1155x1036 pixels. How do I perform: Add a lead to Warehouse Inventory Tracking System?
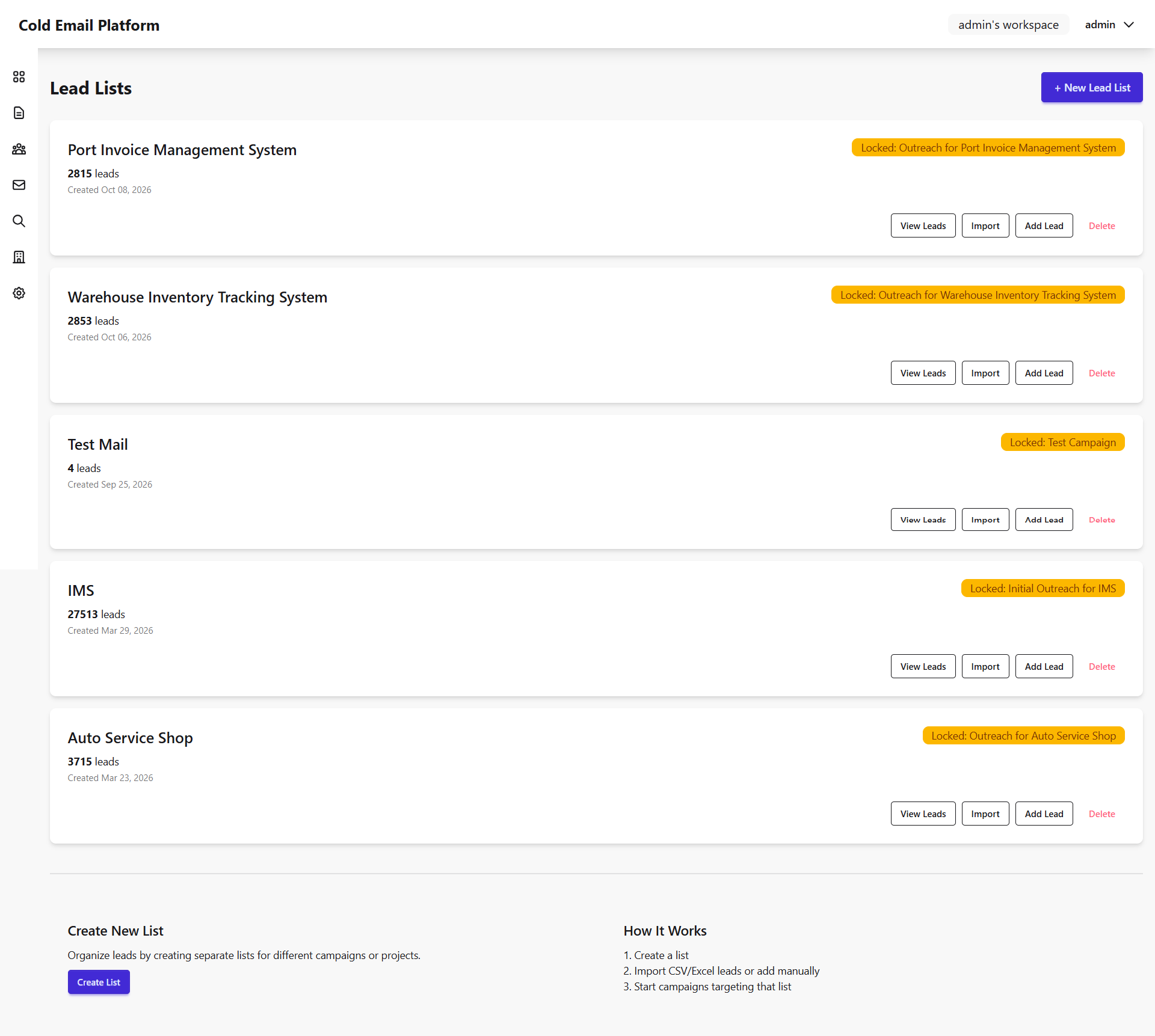pos(1044,373)
